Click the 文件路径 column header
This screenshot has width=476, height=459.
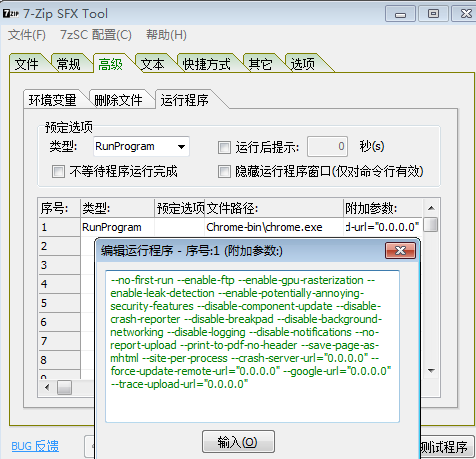click(274, 208)
